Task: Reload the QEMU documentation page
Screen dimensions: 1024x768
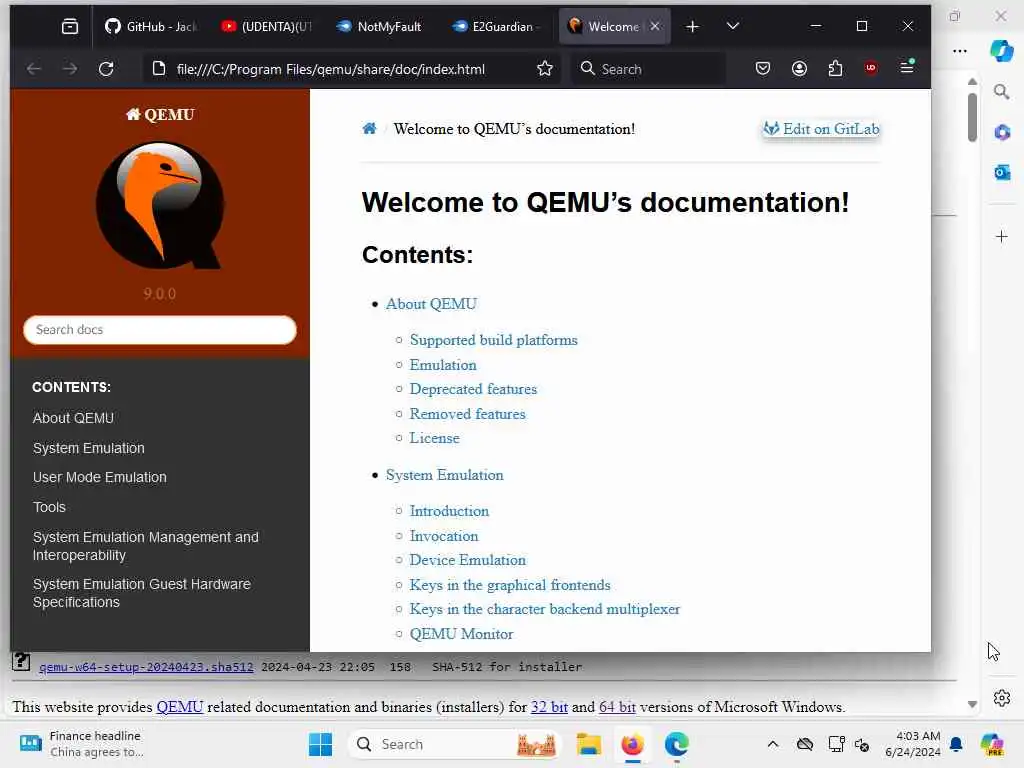Action: click(x=106, y=69)
